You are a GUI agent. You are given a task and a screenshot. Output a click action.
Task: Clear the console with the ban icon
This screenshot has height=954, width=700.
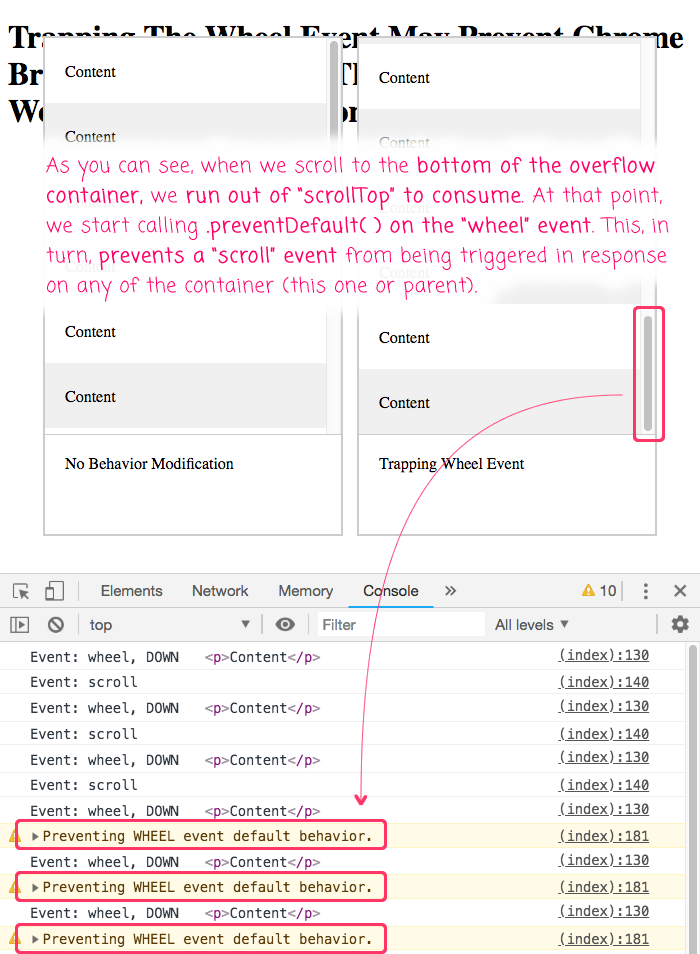coord(56,625)
